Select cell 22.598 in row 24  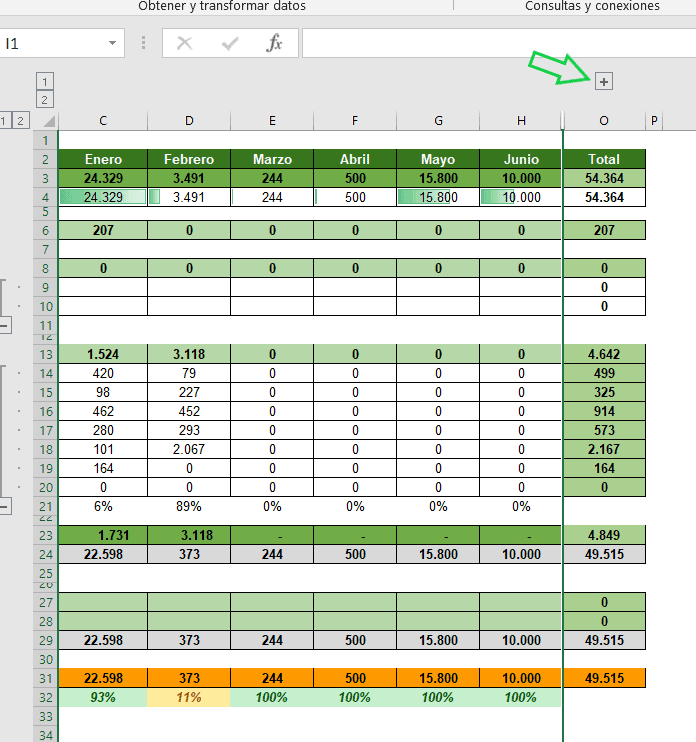click(103, 554)
